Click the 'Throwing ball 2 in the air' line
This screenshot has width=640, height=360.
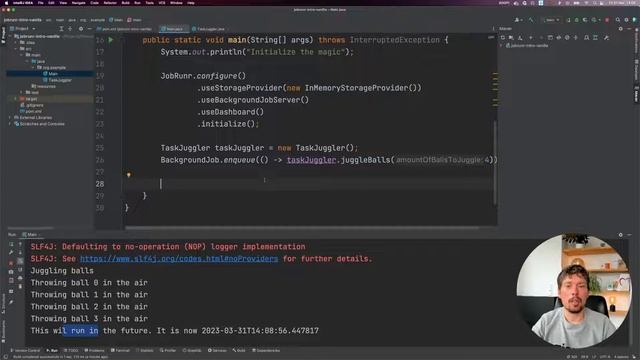tap(89, 307)
